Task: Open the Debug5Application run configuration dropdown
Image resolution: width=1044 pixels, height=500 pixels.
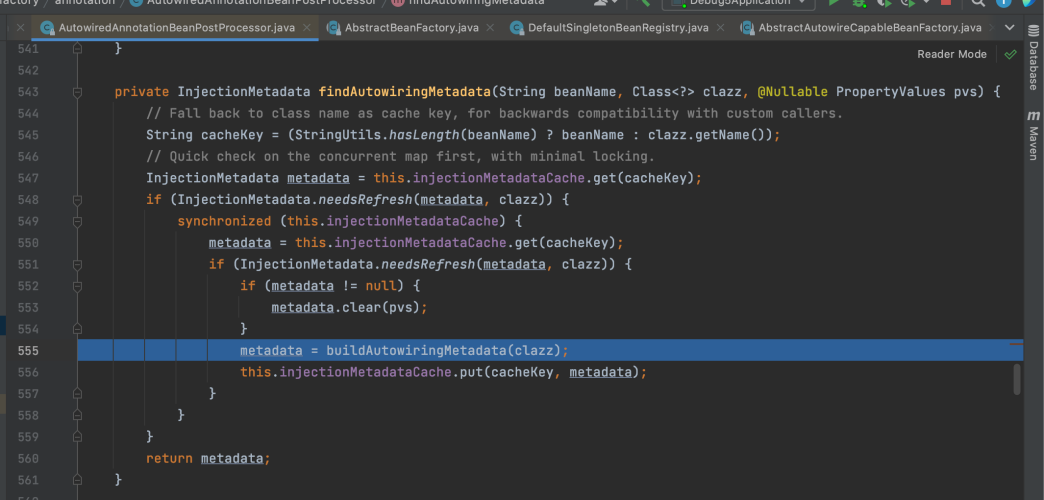Action: [738, 3]
